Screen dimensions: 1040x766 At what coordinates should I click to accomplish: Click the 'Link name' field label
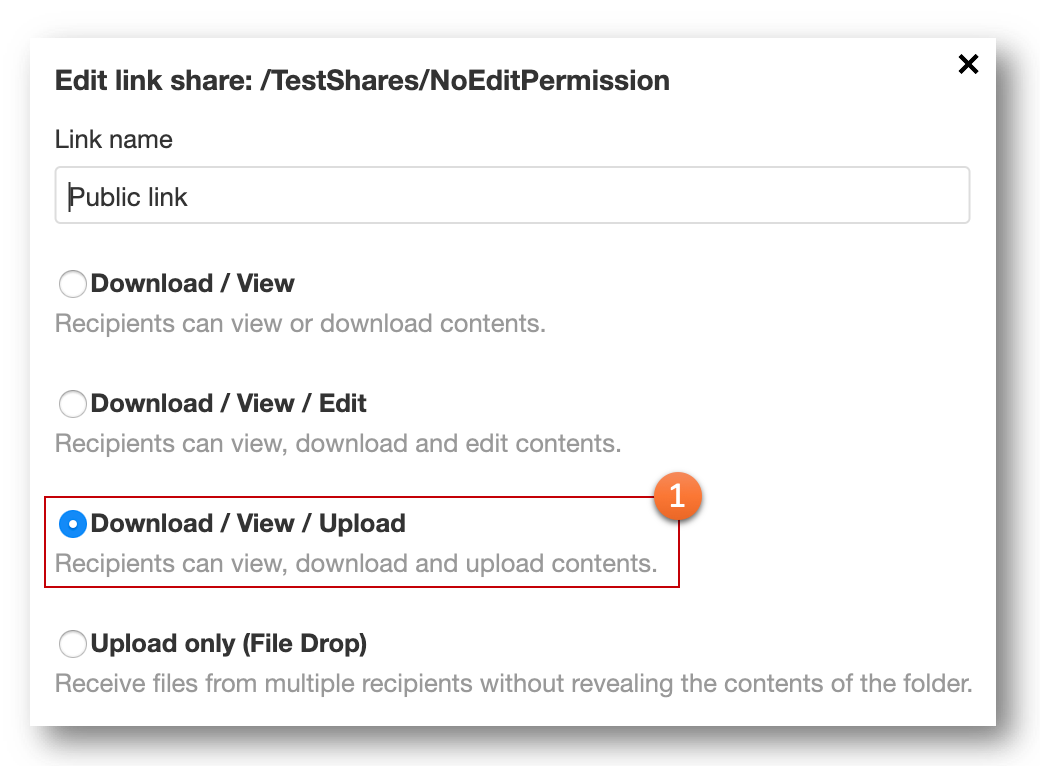tap(113, 139)
